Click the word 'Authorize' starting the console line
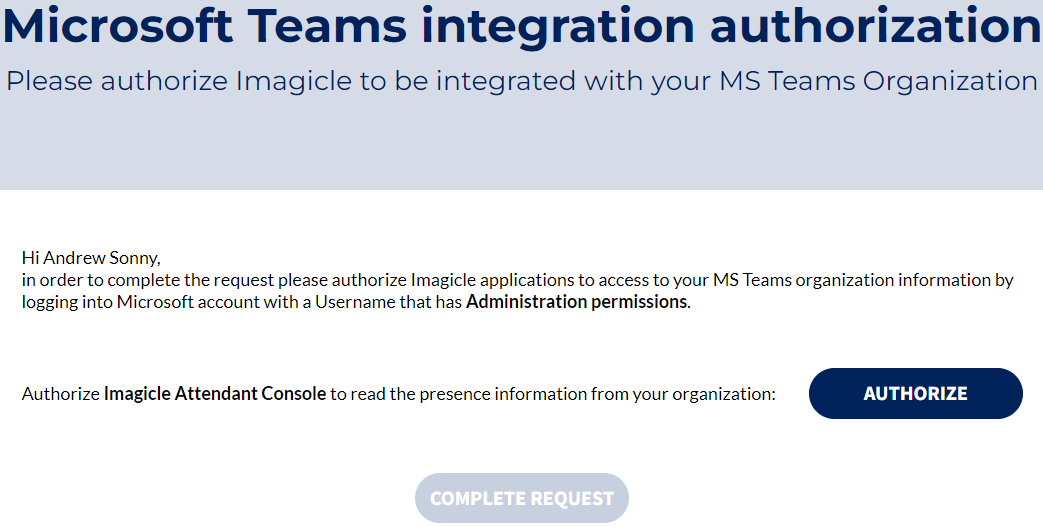Viewport: 1043px width, 527px height. click(60, 394)
